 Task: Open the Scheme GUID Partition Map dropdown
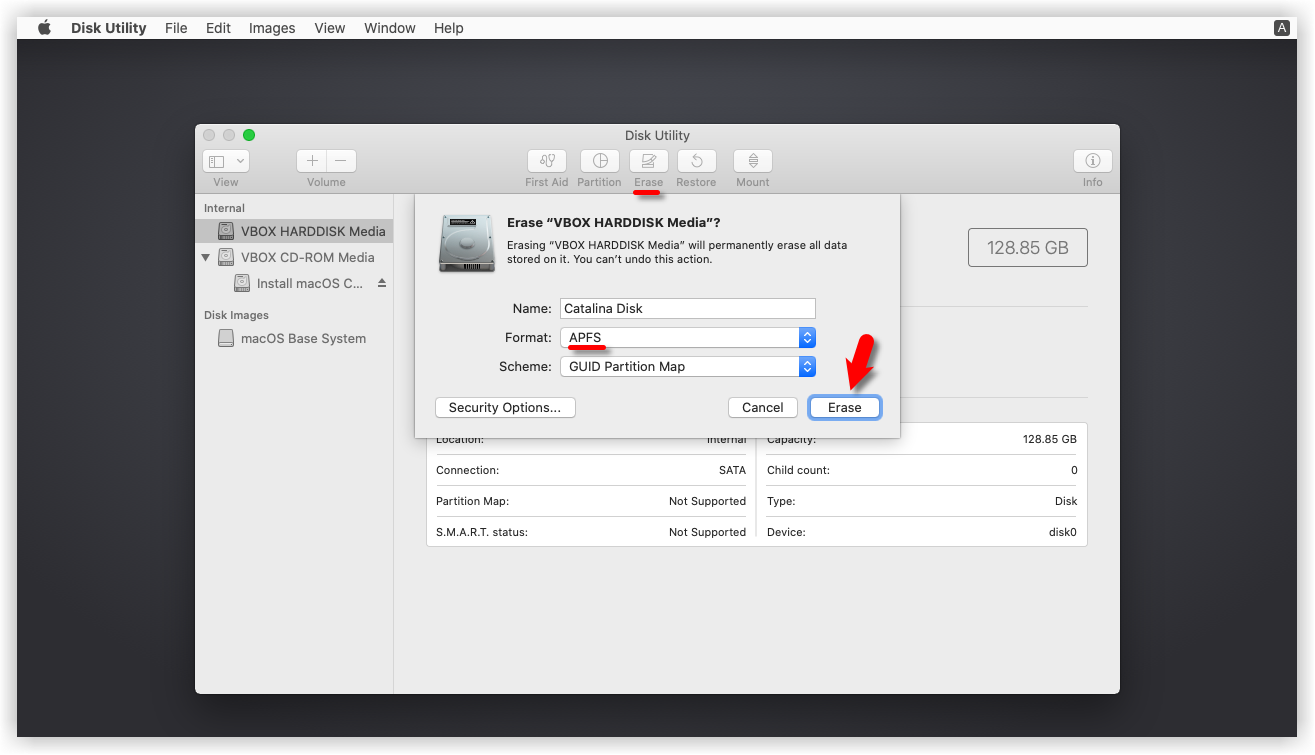687,367
